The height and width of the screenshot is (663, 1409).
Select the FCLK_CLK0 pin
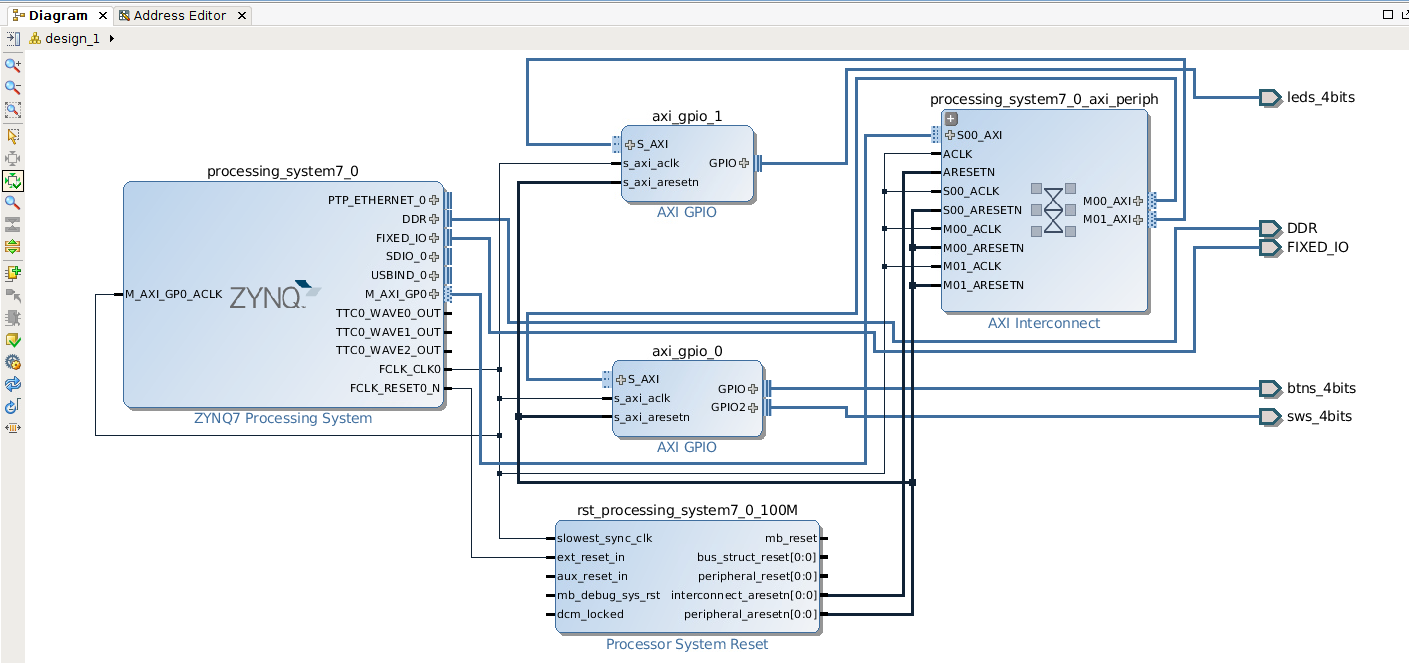coord(410,369)
